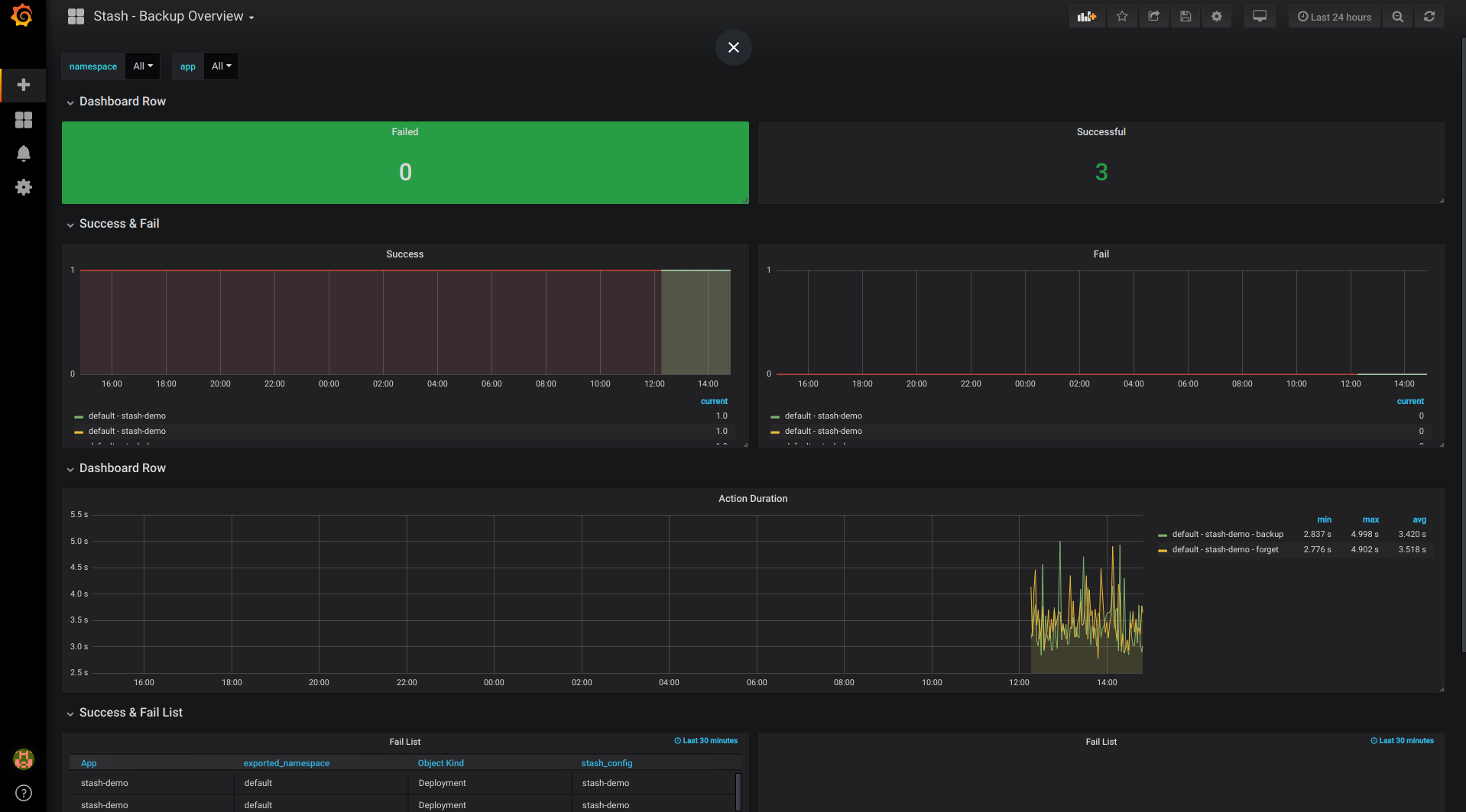Open the Create plus menu in sidebar

point(24,85)
